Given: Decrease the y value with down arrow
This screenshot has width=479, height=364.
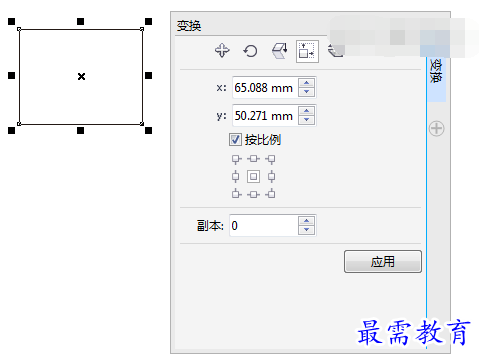Looking at the screenshot, I should [x=307, y=120].
